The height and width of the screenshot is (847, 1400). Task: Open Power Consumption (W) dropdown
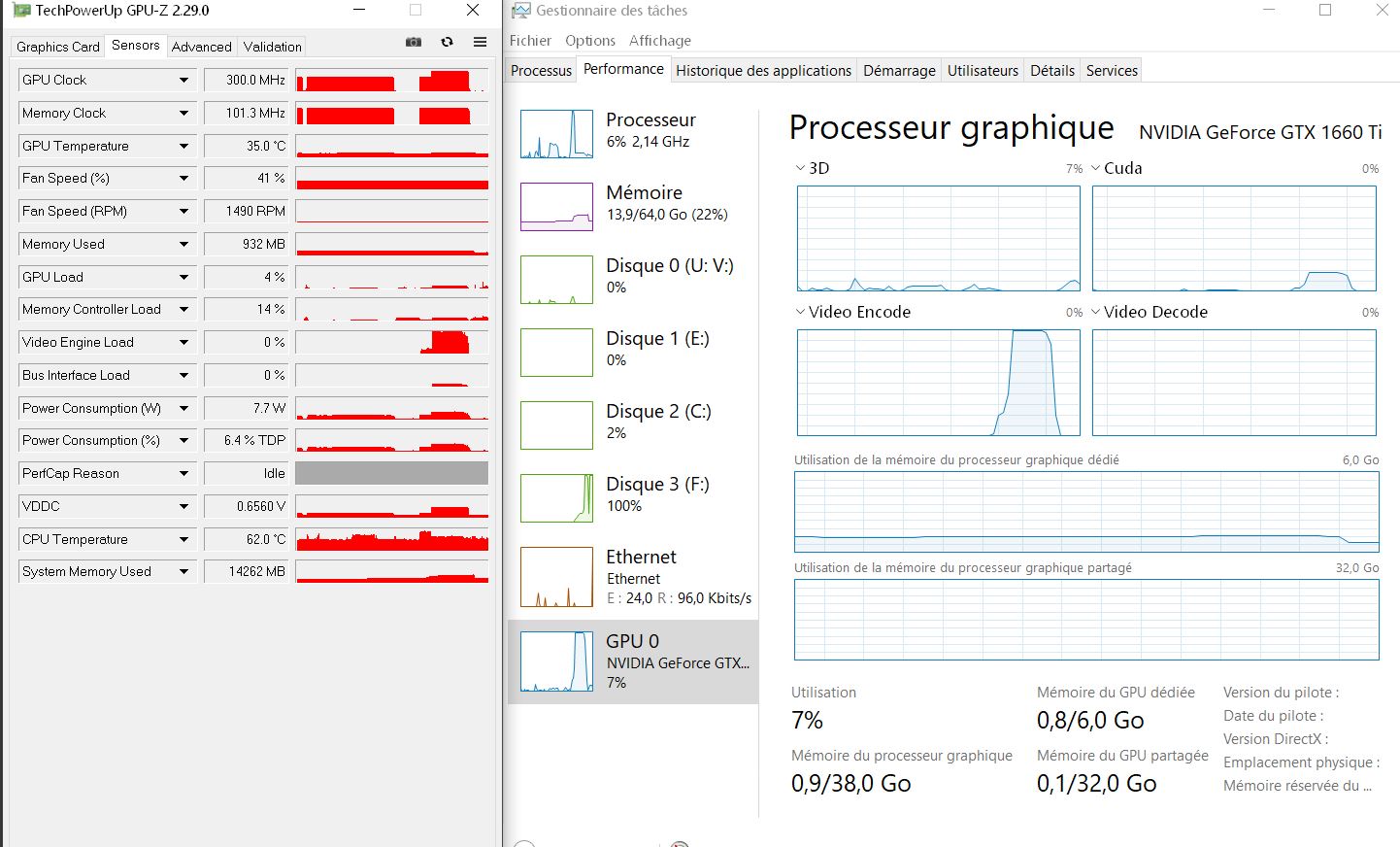pos(183,408)
